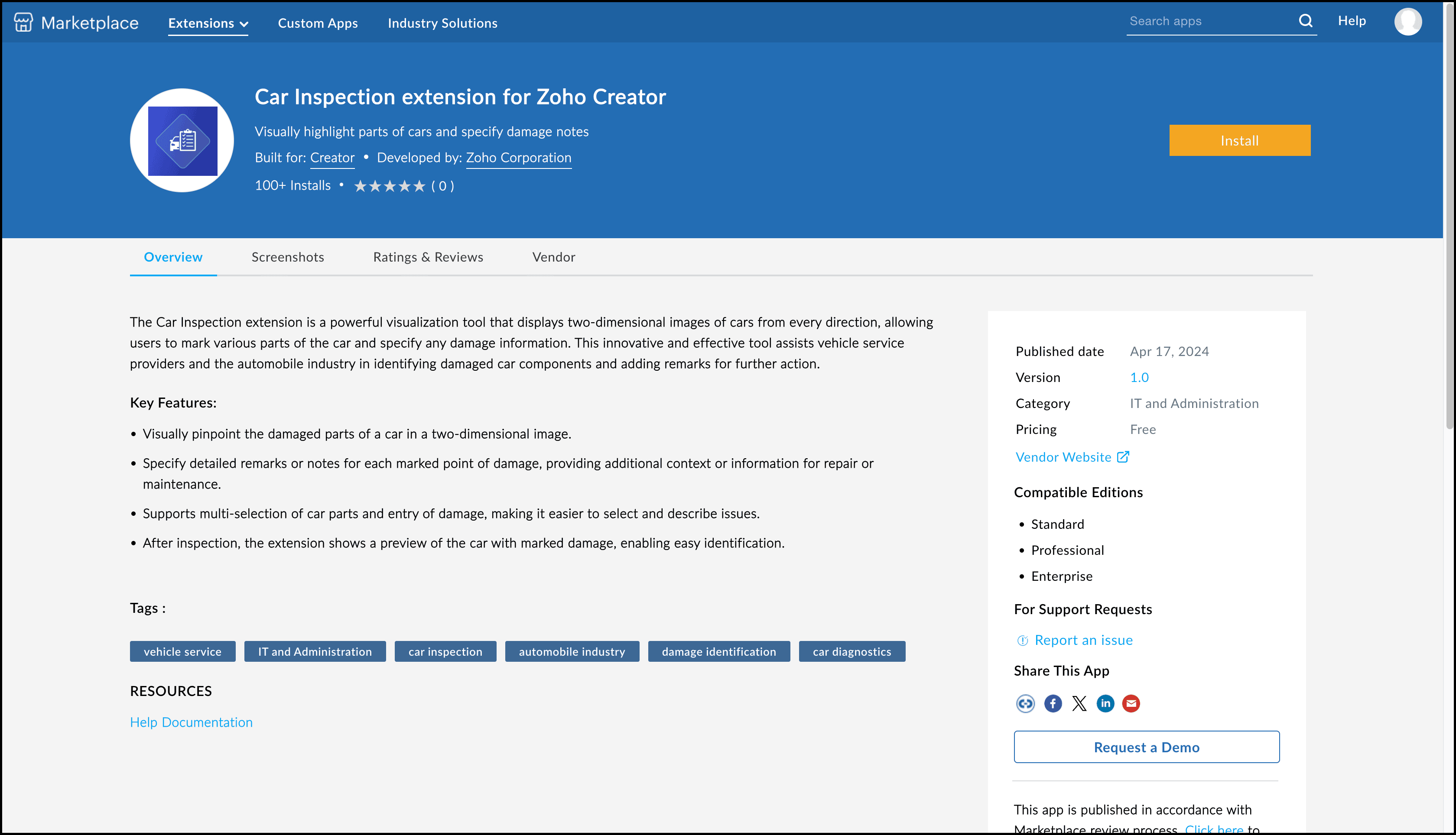Click the Car Inspection extension logo
1456x835 pixels.
coord(182,140)
